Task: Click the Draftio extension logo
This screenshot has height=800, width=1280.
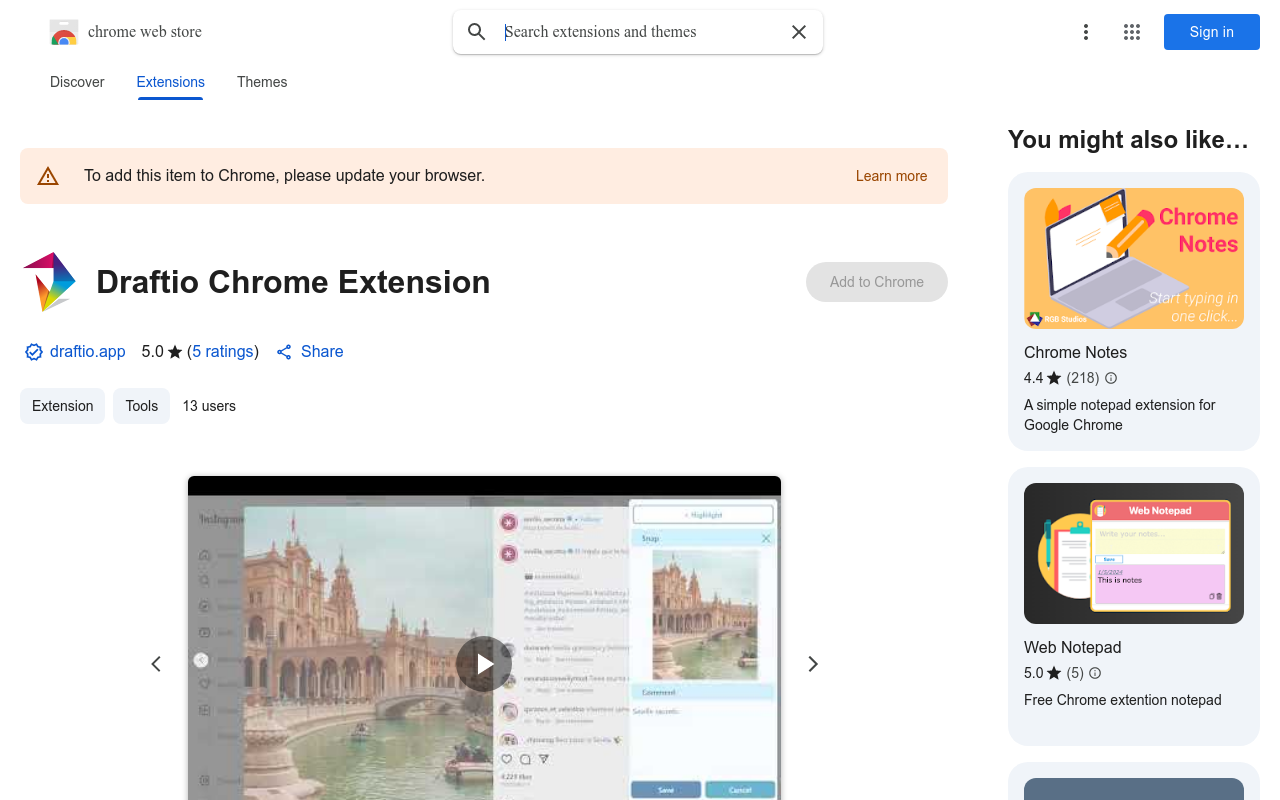Action: point(50,282)
